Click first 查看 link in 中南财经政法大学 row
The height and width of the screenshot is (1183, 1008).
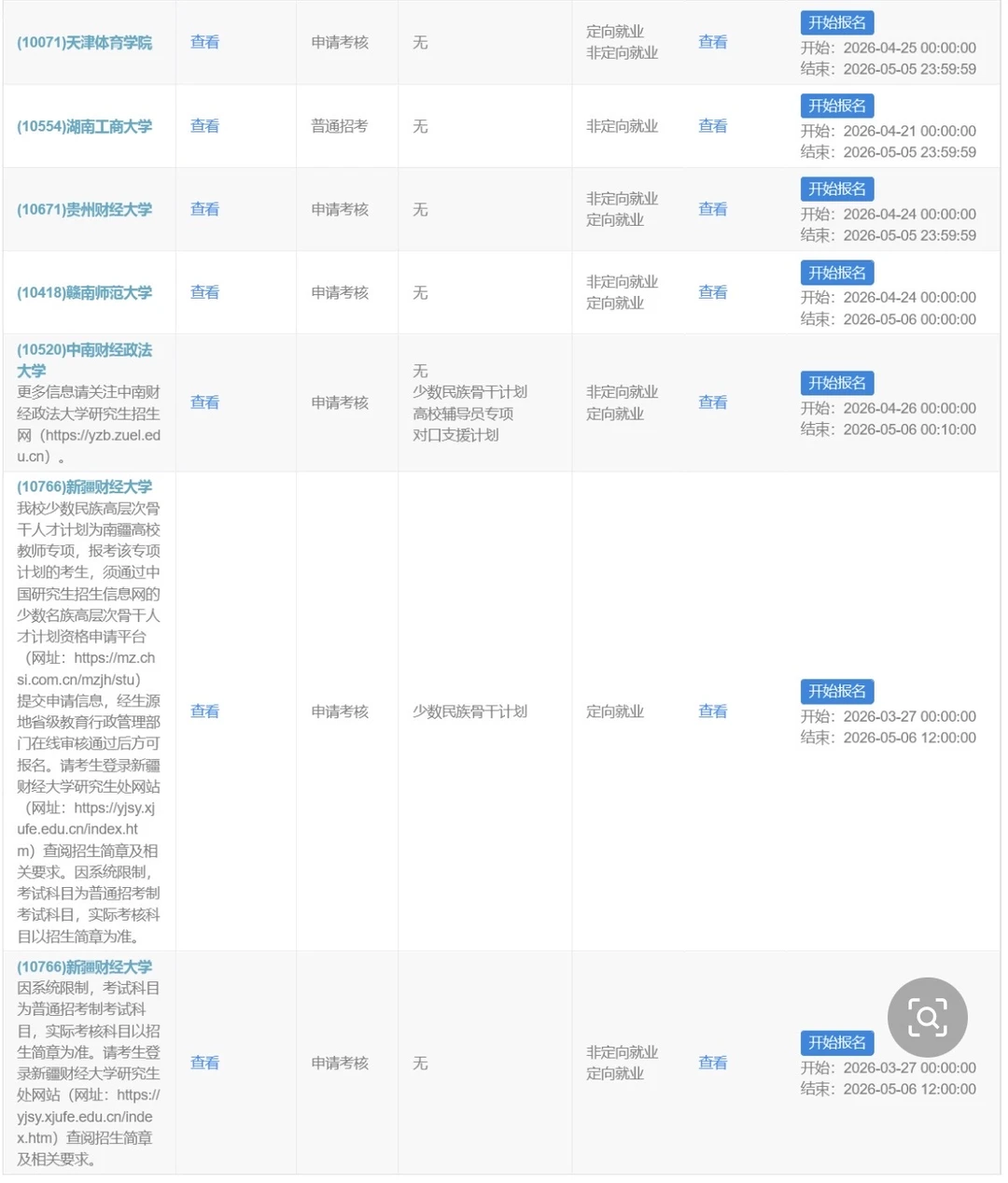coord(204,402)
